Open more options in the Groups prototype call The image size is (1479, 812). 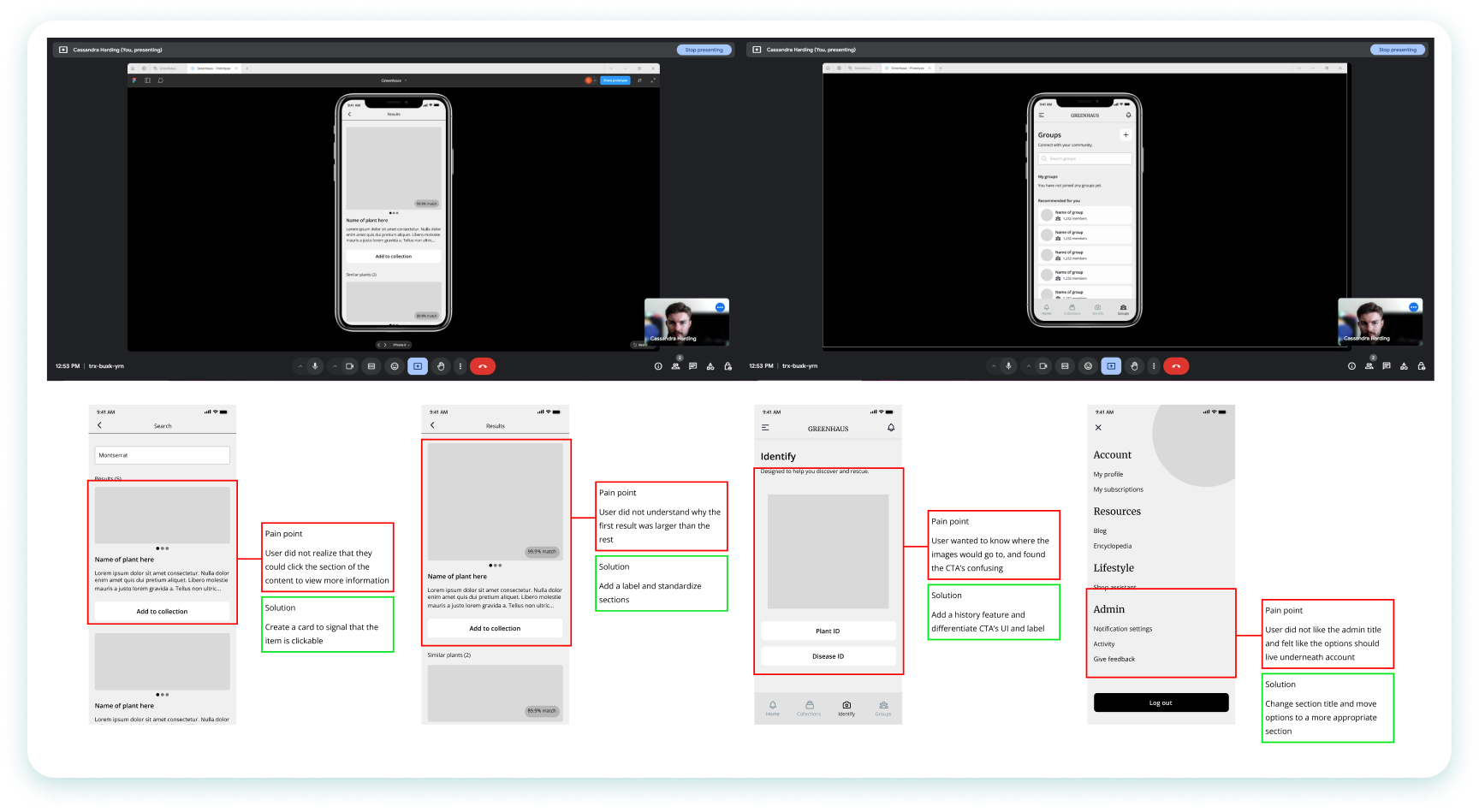coord(1154,366)
